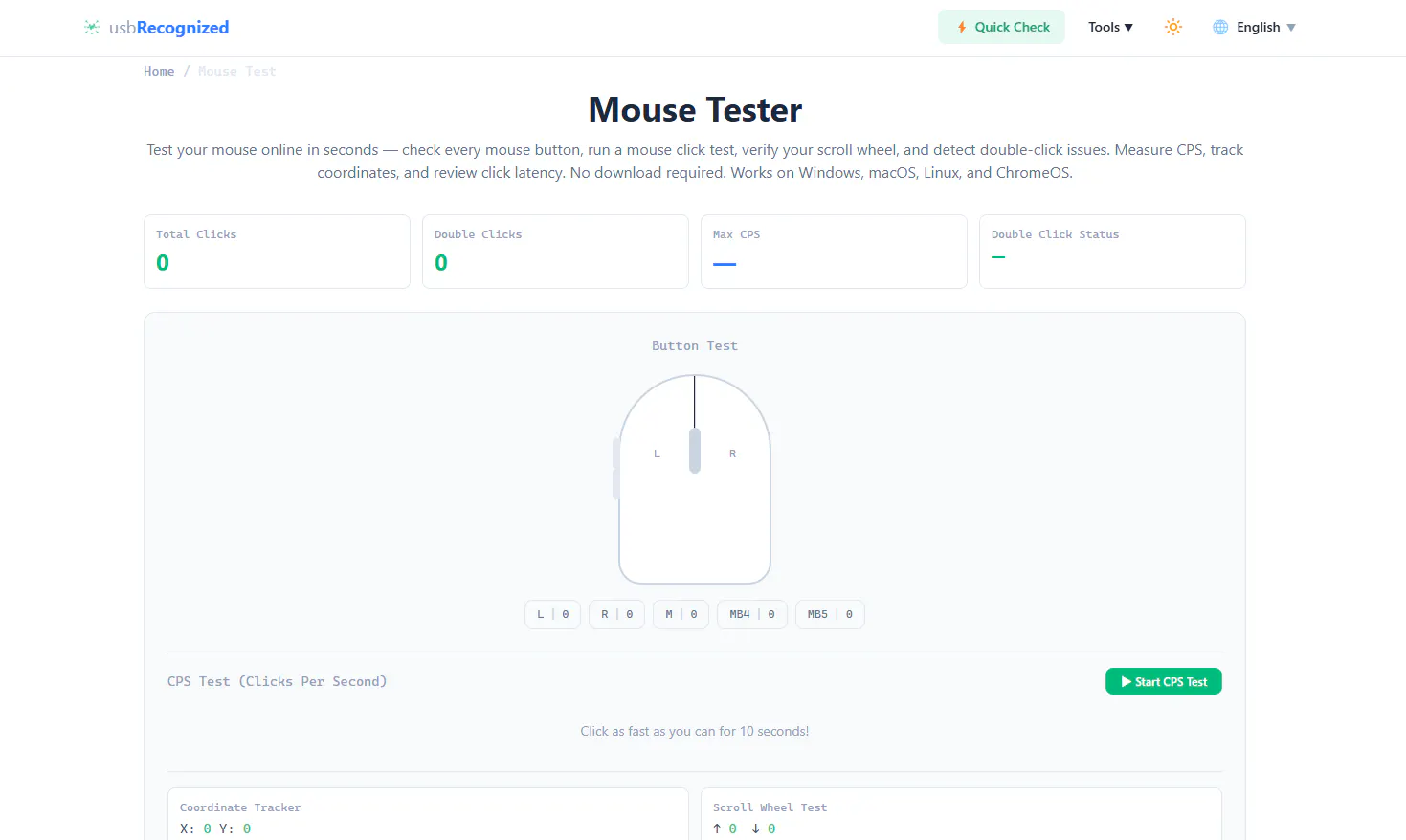The height and width of the screenshot is (840, 1406).
Task: Click upper side button on mouse diagram
Action: coord(616,453)
